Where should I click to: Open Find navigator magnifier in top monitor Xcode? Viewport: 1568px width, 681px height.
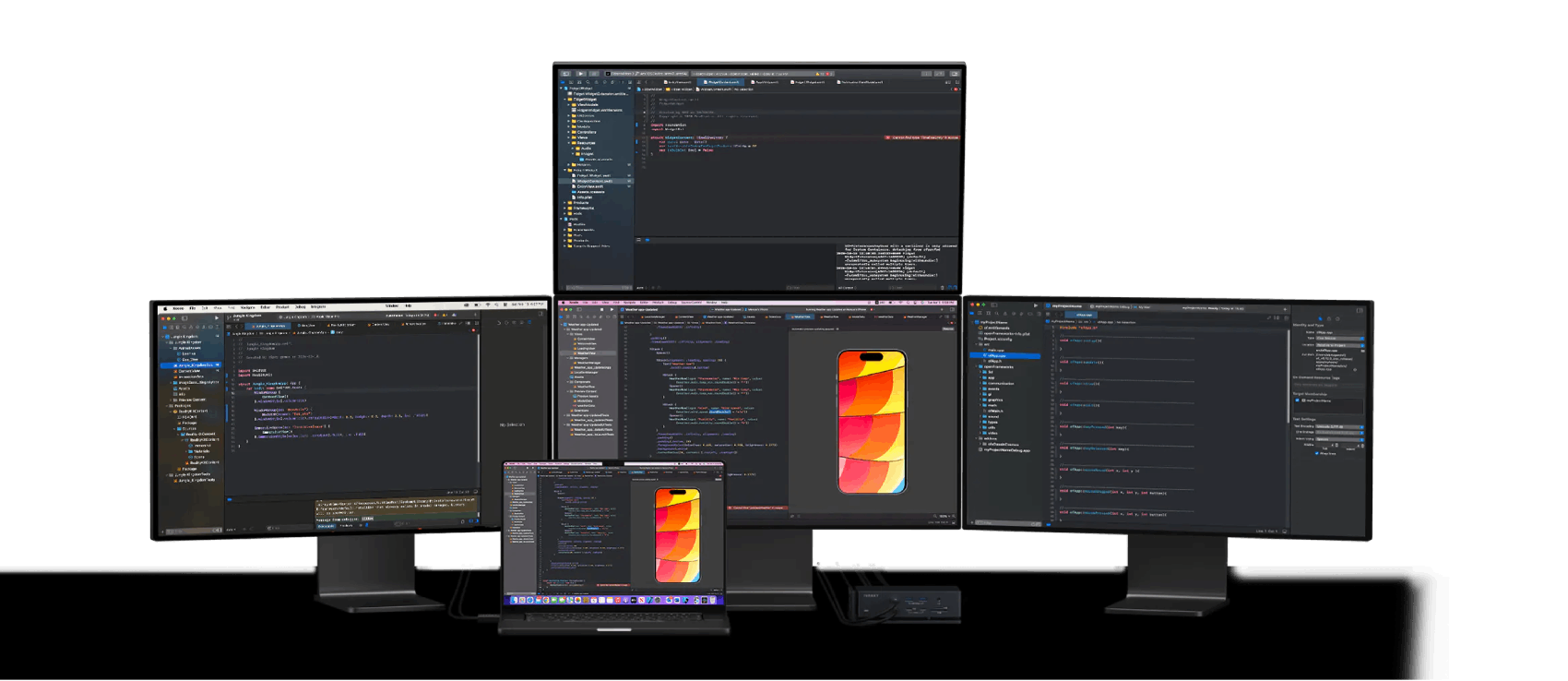tap(588, 82)
